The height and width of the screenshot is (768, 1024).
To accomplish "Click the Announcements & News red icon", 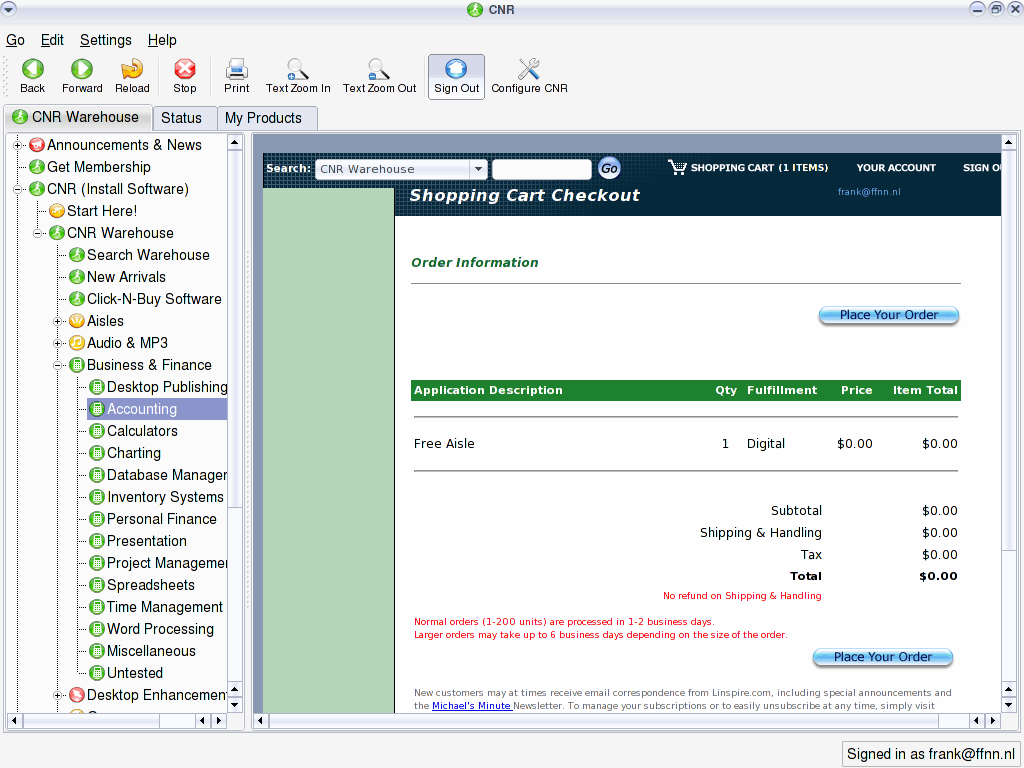I will [37, 145].
